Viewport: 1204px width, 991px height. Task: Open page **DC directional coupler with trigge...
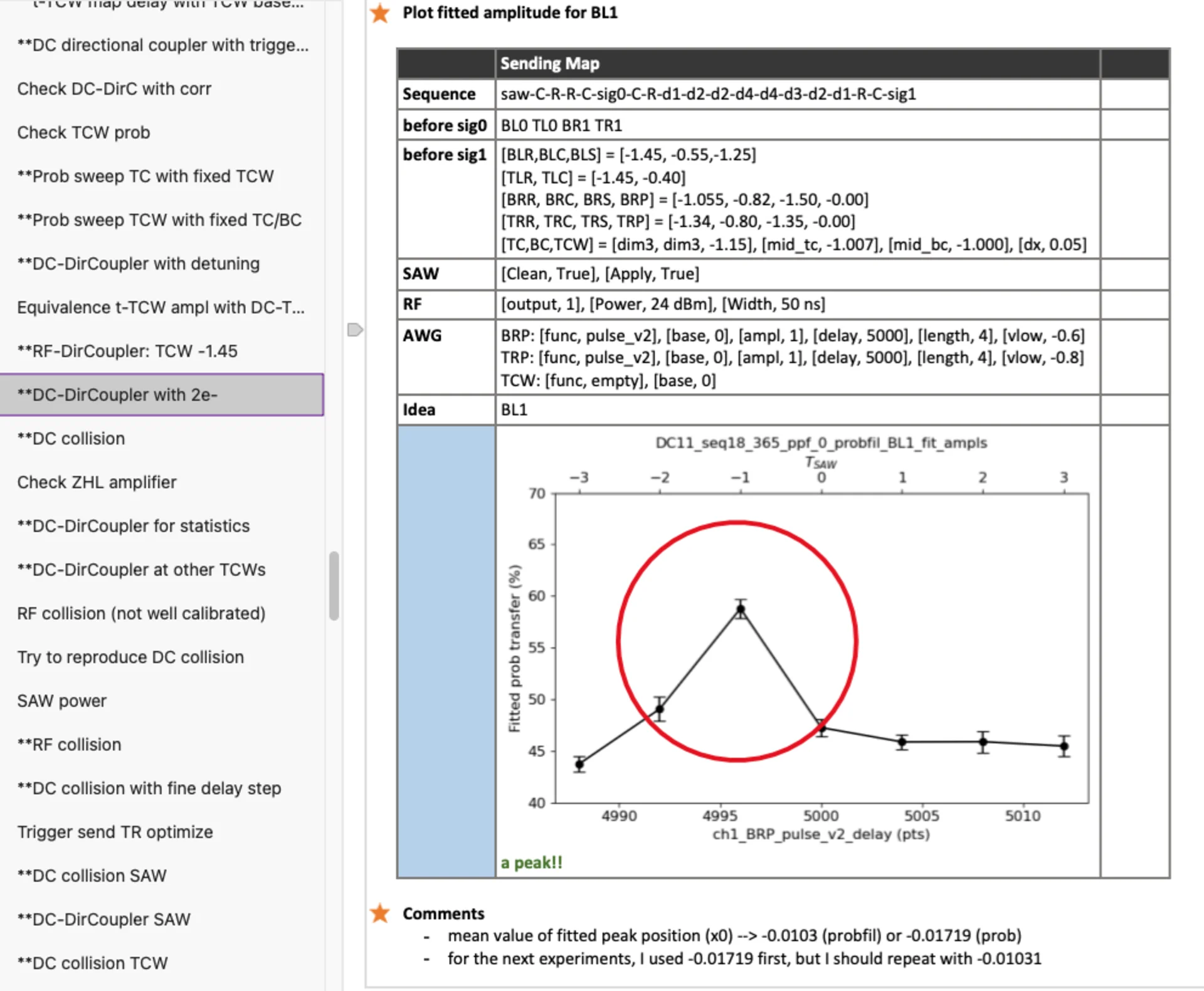(162, 45)
